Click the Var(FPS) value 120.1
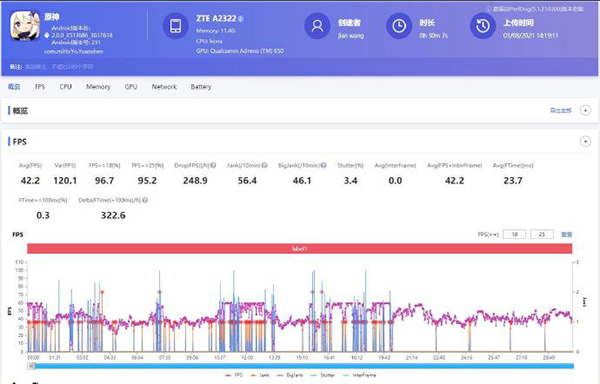Screen dimensions: 600x384 [65, 181]
